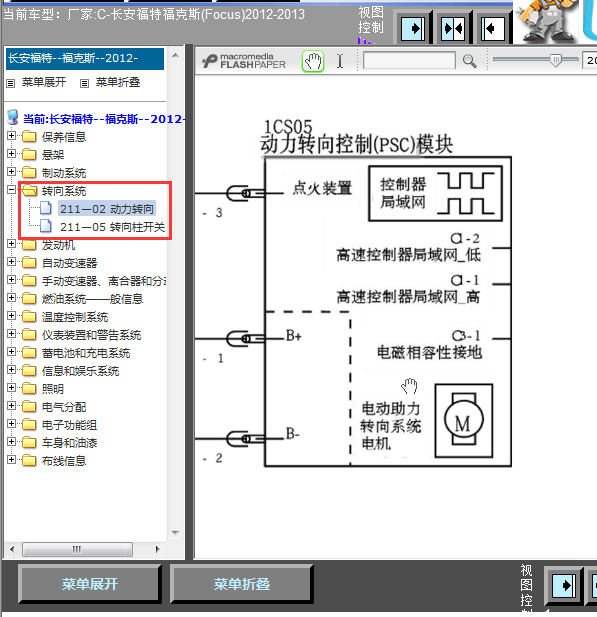Click the 车身和油漆 folder icon
Screen dimensions: 597x617
29,442
